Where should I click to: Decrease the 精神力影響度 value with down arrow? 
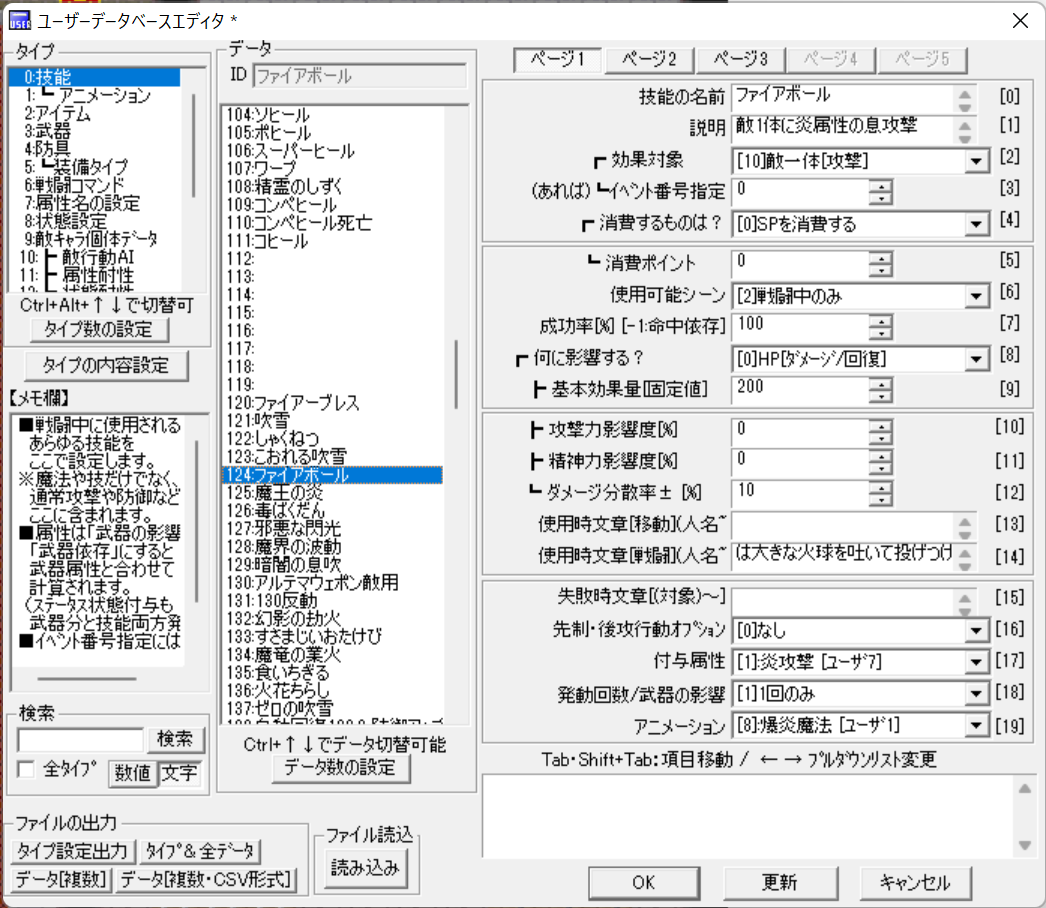click(881, 468)
